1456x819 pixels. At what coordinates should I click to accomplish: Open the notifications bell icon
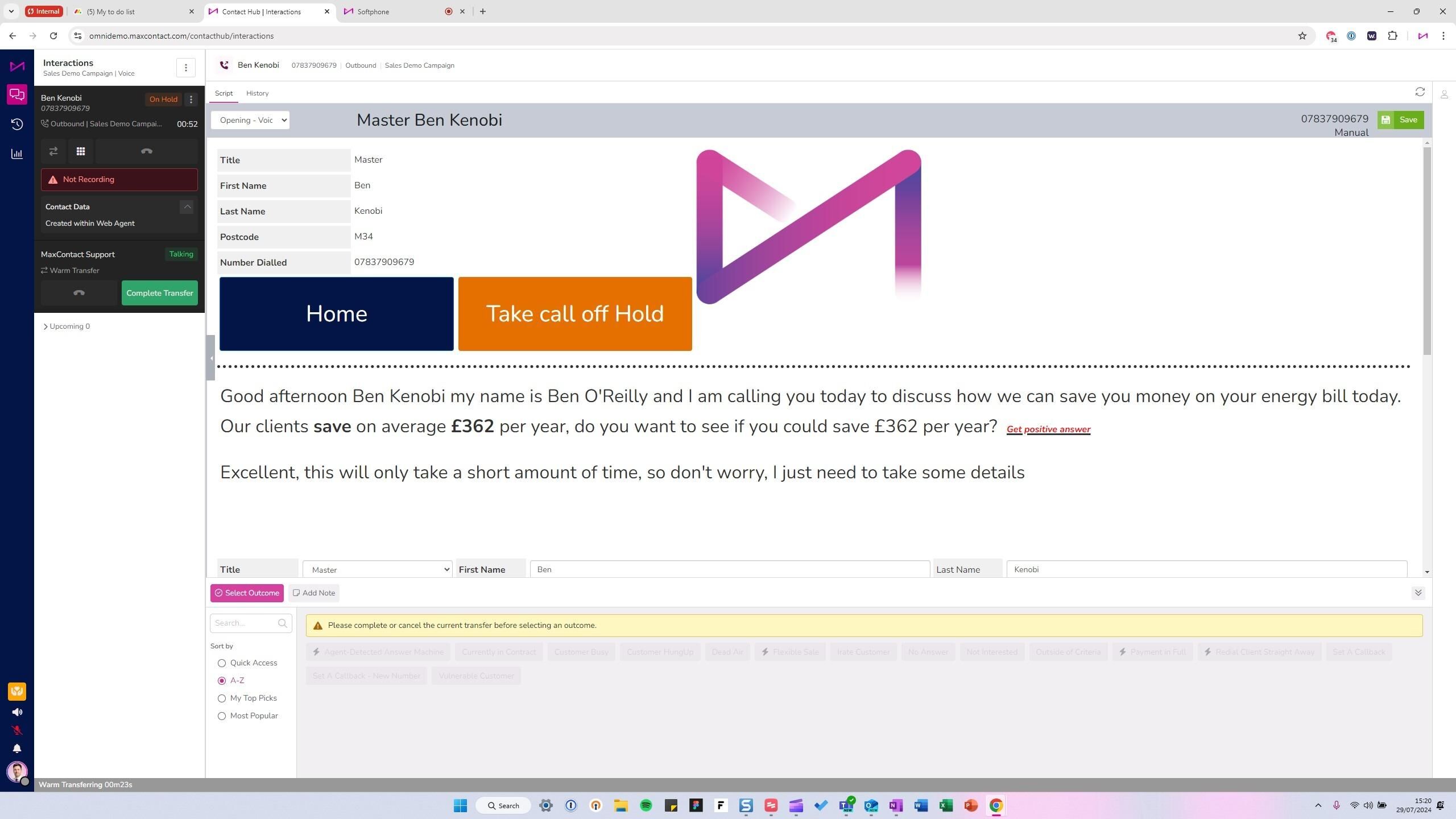point(17,748)
